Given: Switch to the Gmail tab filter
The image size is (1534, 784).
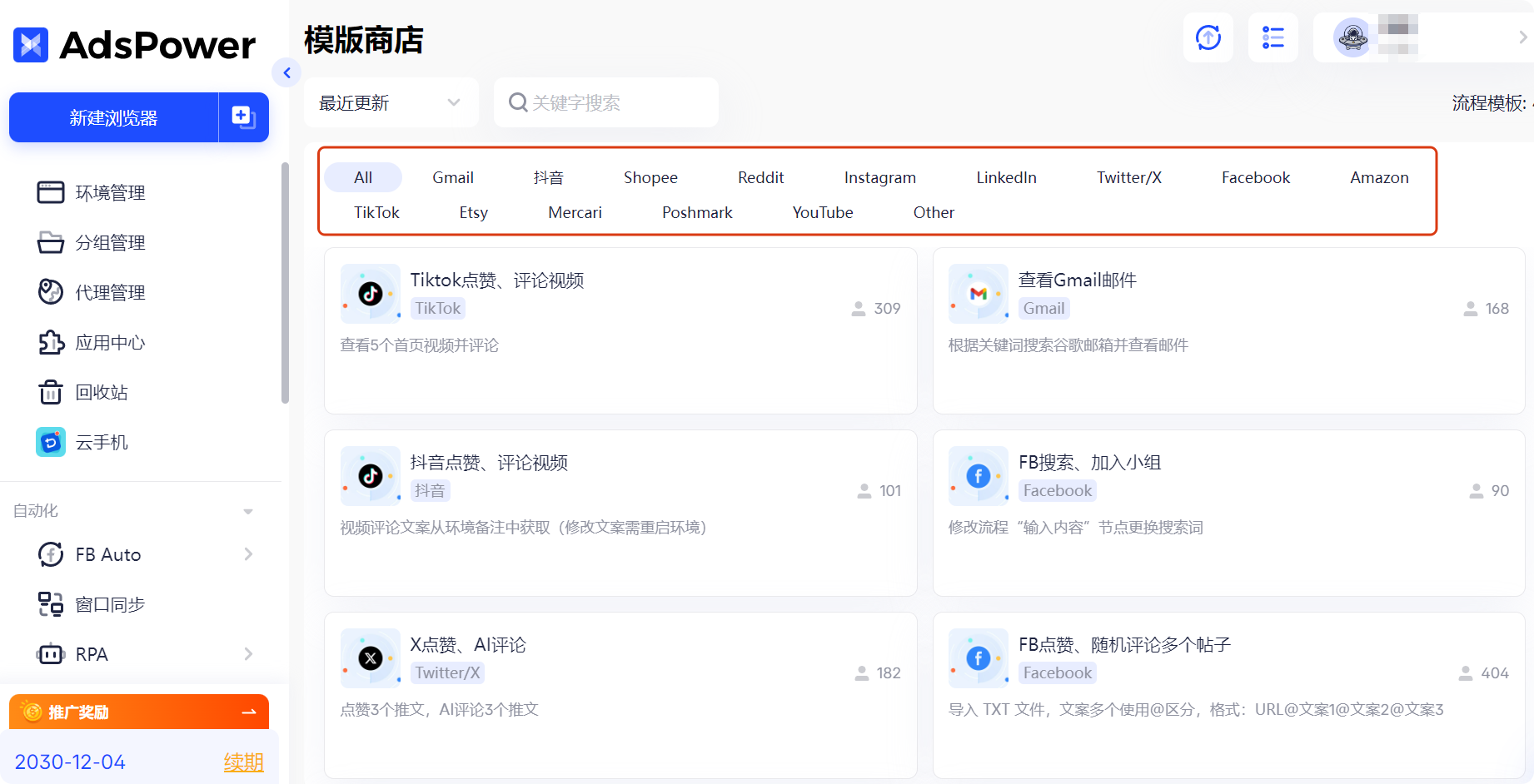Looking at the screenshot, I should point(452,176).
